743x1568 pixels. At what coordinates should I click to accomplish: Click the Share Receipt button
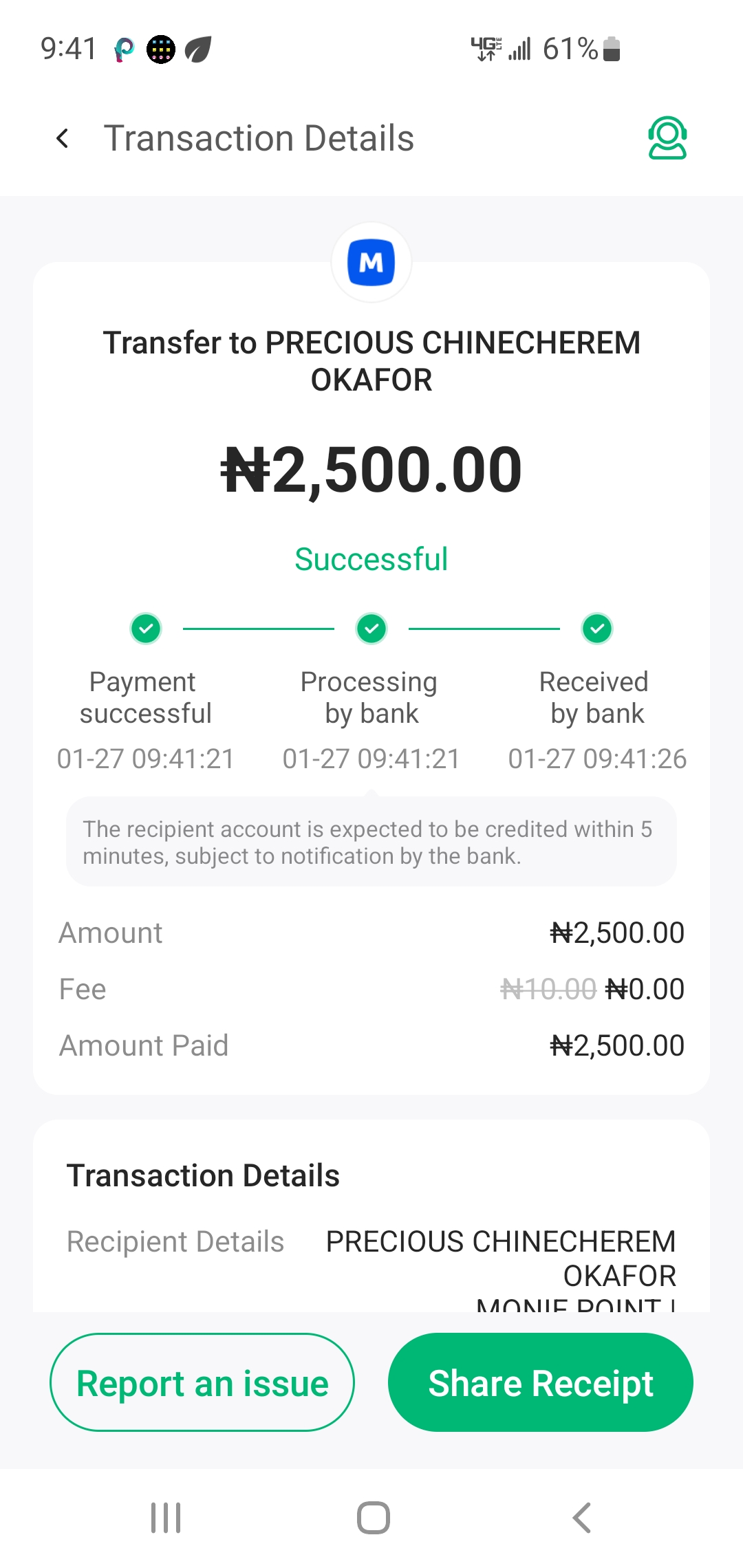541,1383
